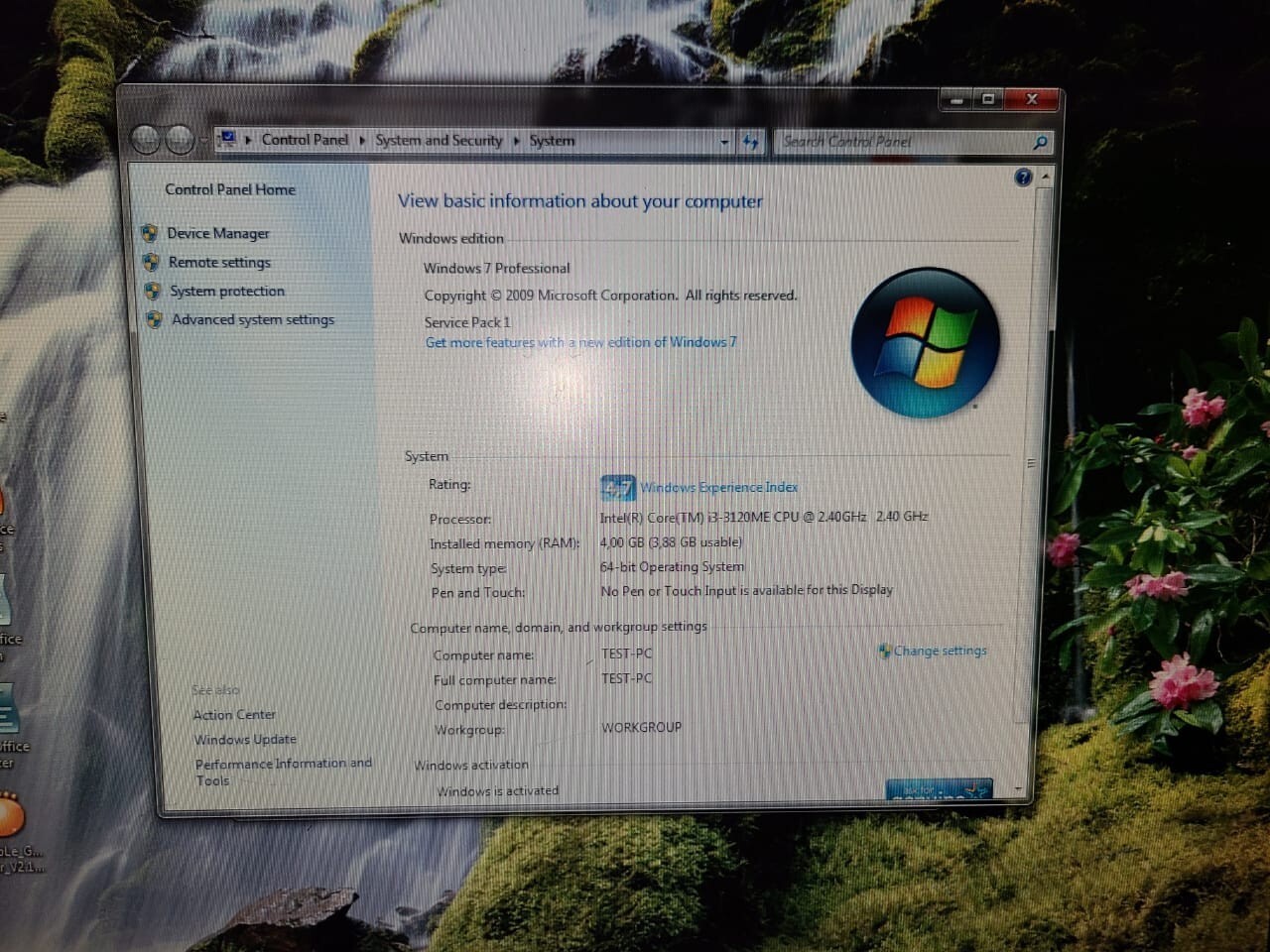
Task: Click the scrollbar down arrow
Action: 1019,789
